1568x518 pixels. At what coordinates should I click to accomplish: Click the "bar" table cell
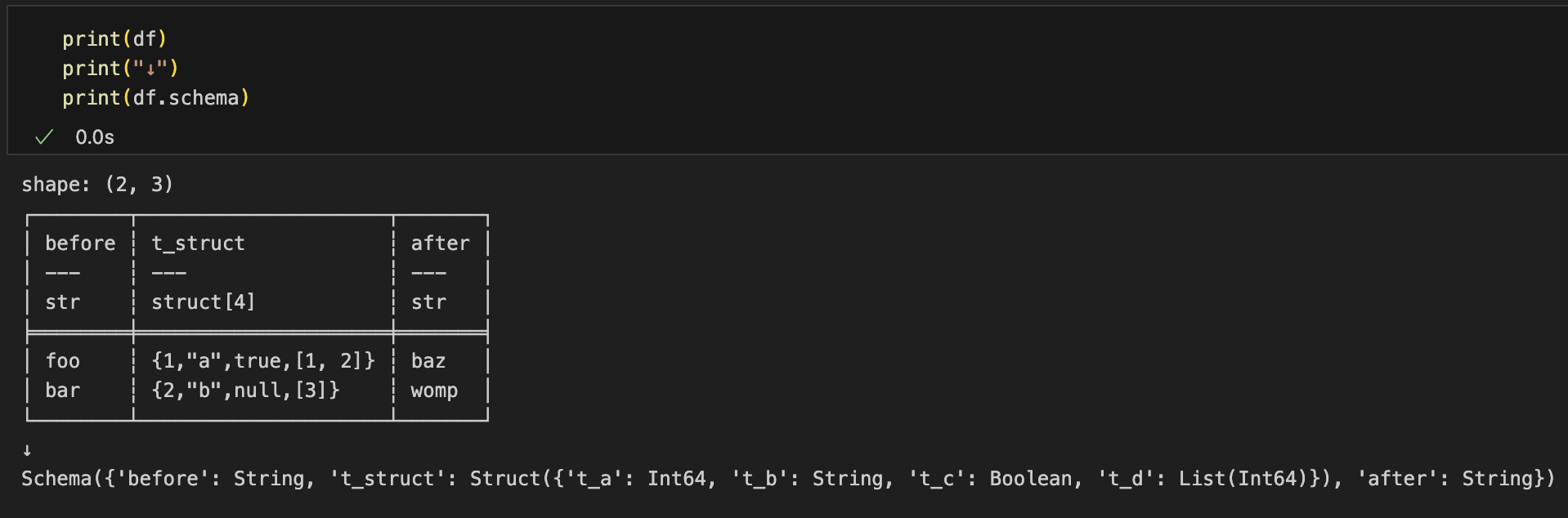tap(63, 391)
